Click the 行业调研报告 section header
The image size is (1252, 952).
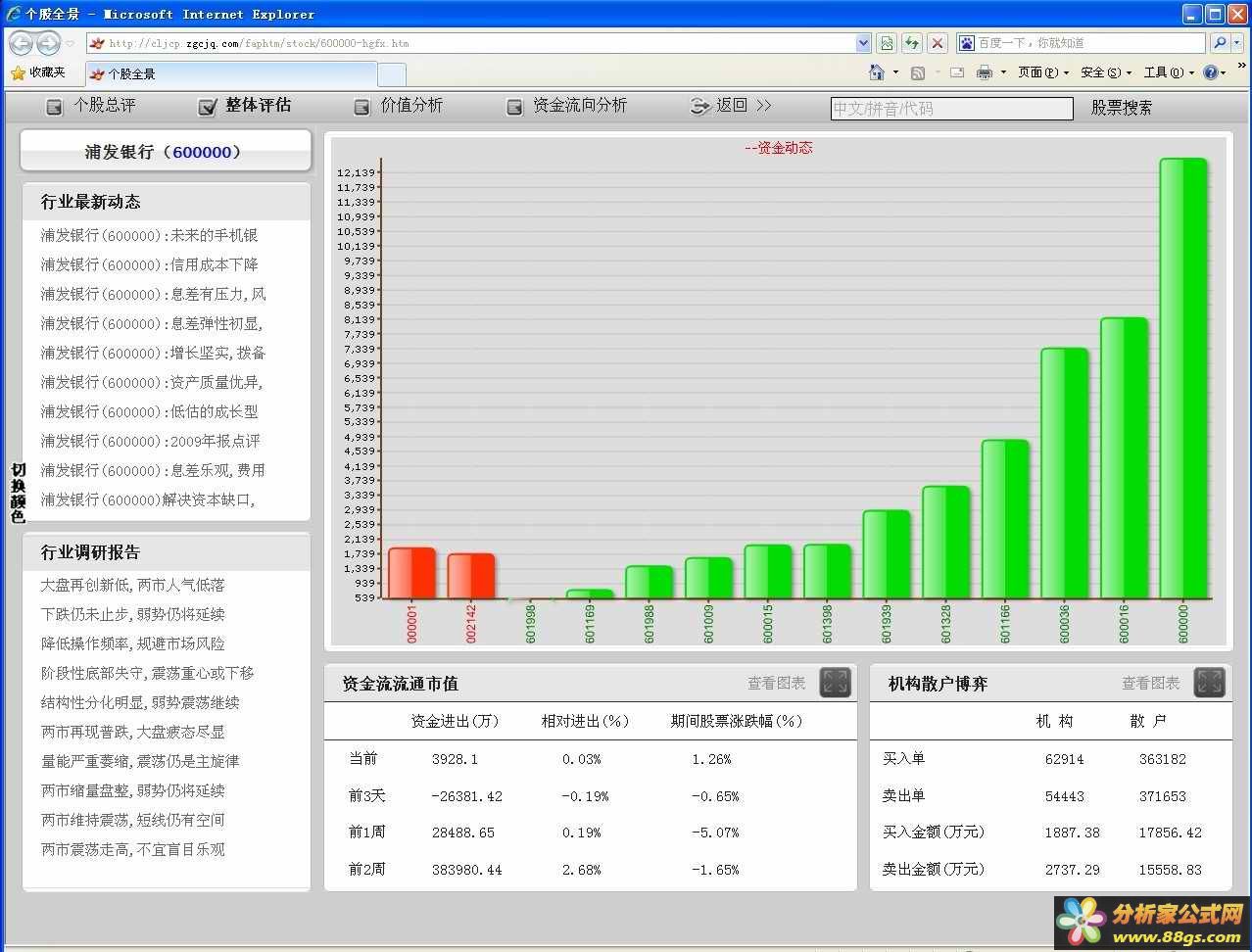point(167,552)
